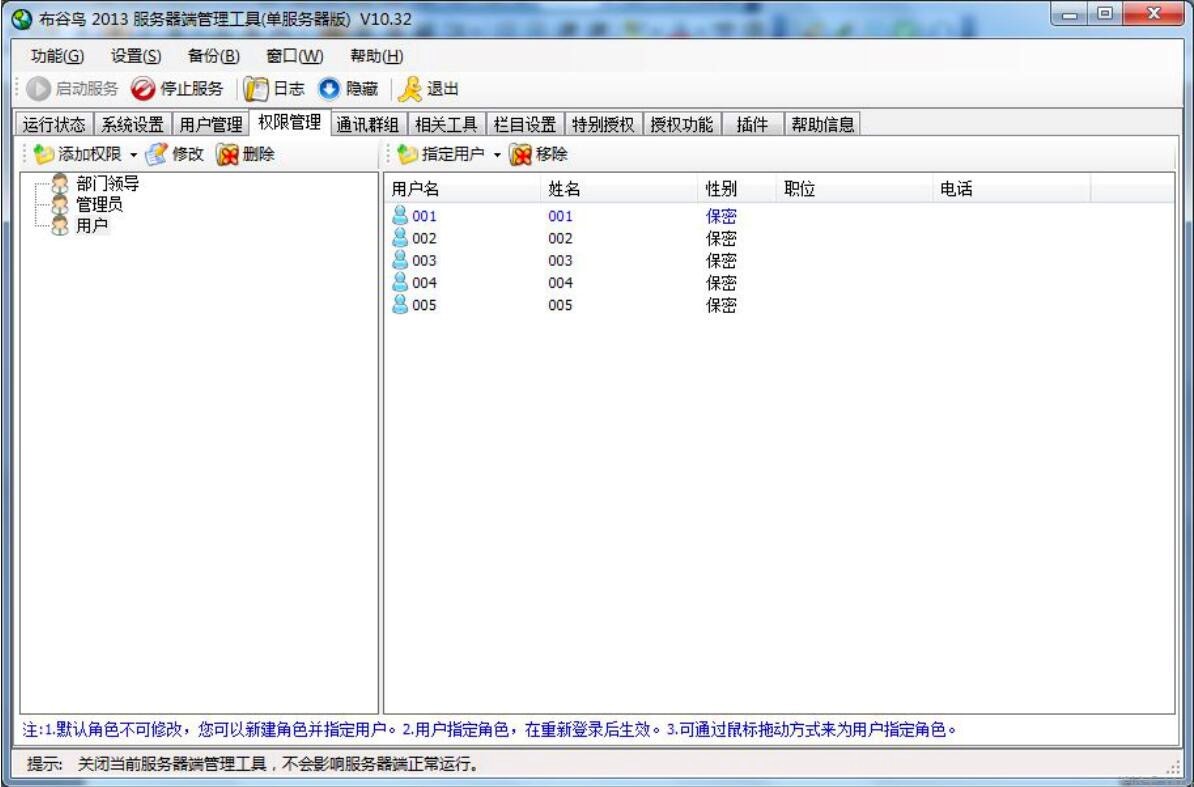Screen dimensions: 1194x787
Task: Switch to the 相关工具 tab
Action: (446, 124)
